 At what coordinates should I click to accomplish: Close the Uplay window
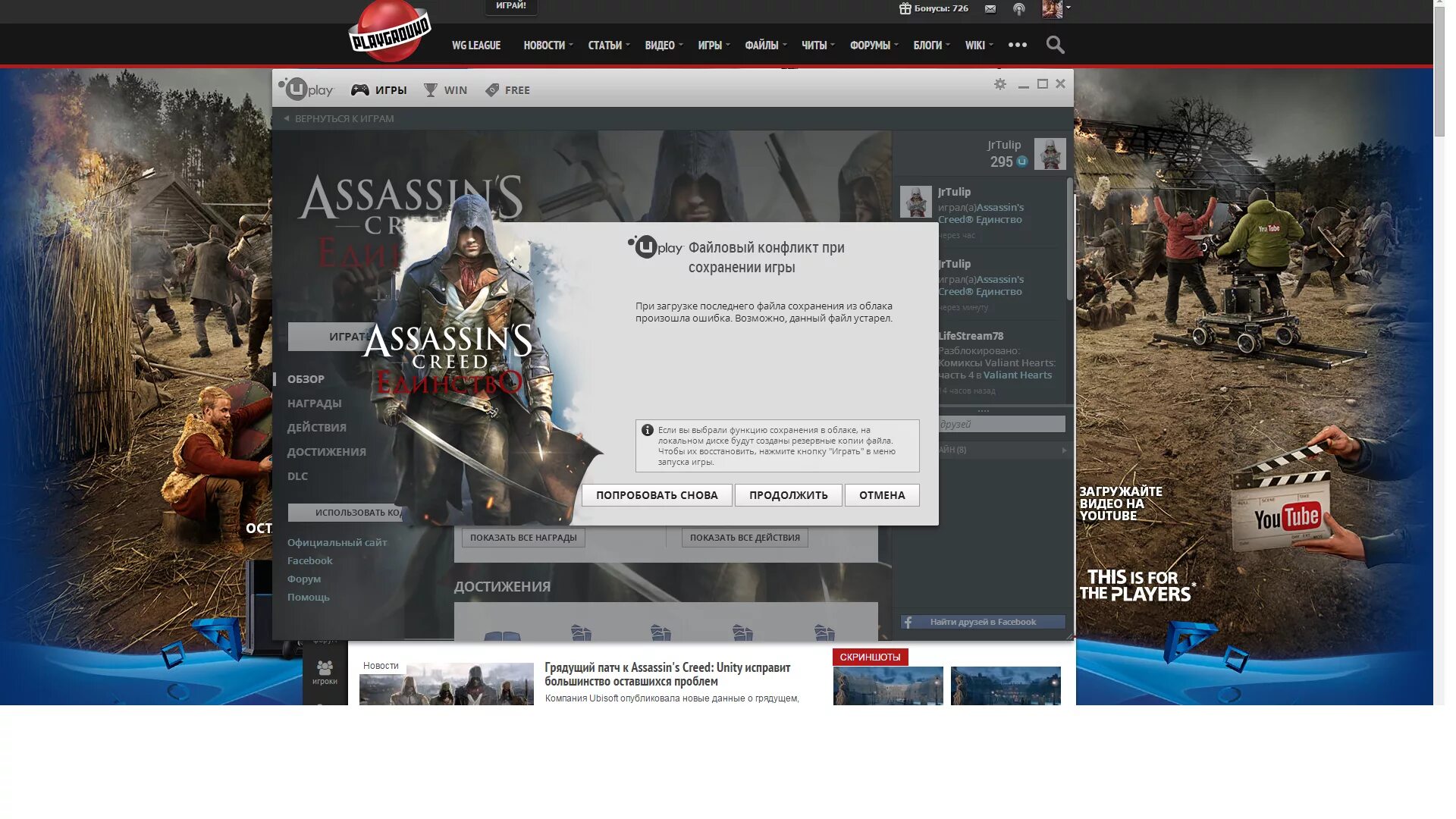pos(1061,83)
